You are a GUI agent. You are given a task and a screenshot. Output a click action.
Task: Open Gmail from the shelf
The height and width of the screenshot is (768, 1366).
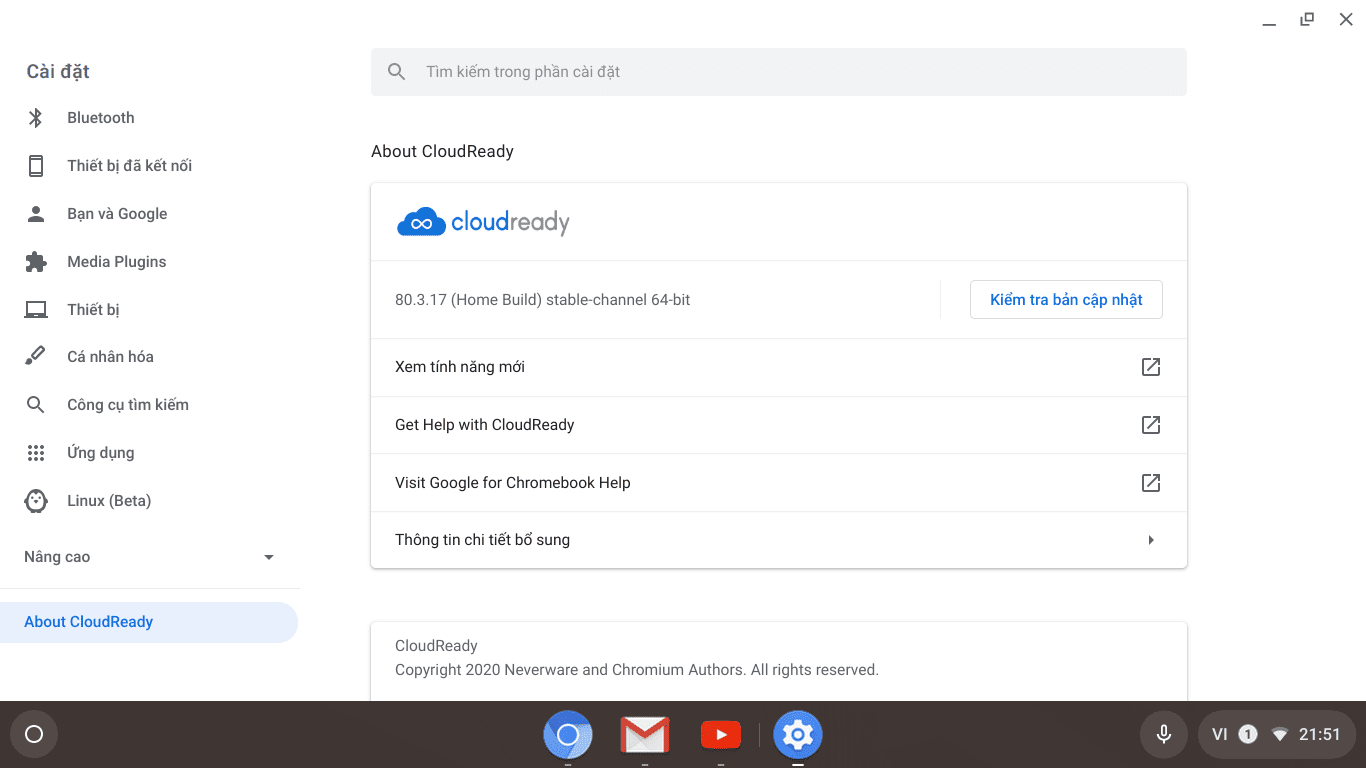click(x=645, y=736)
